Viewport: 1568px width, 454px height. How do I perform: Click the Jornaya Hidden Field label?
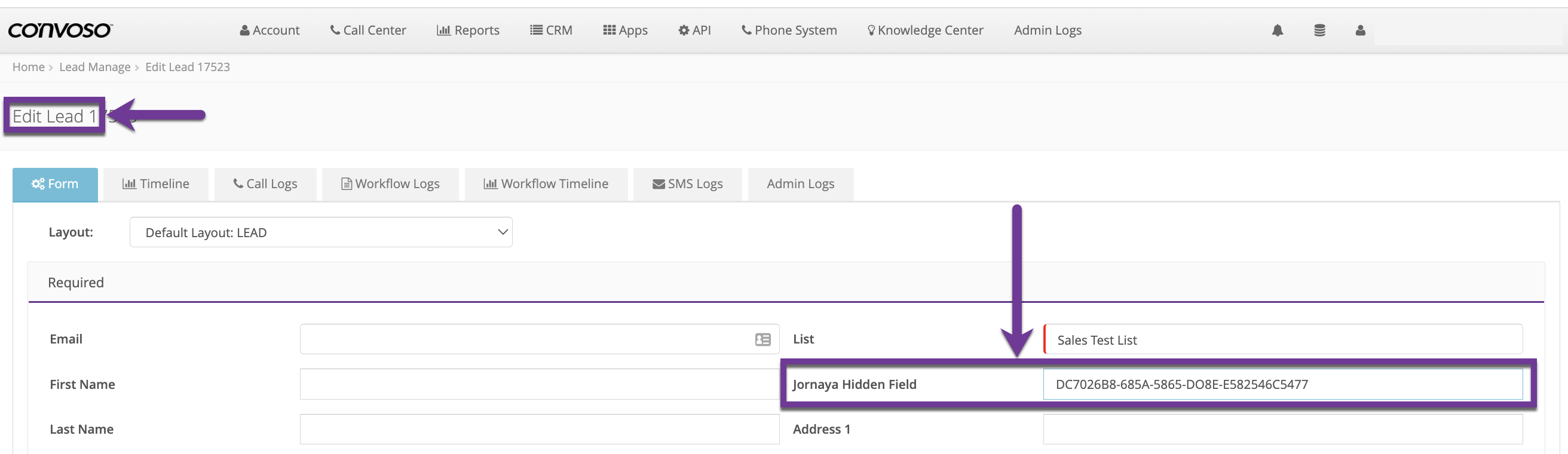click(854, 385)
